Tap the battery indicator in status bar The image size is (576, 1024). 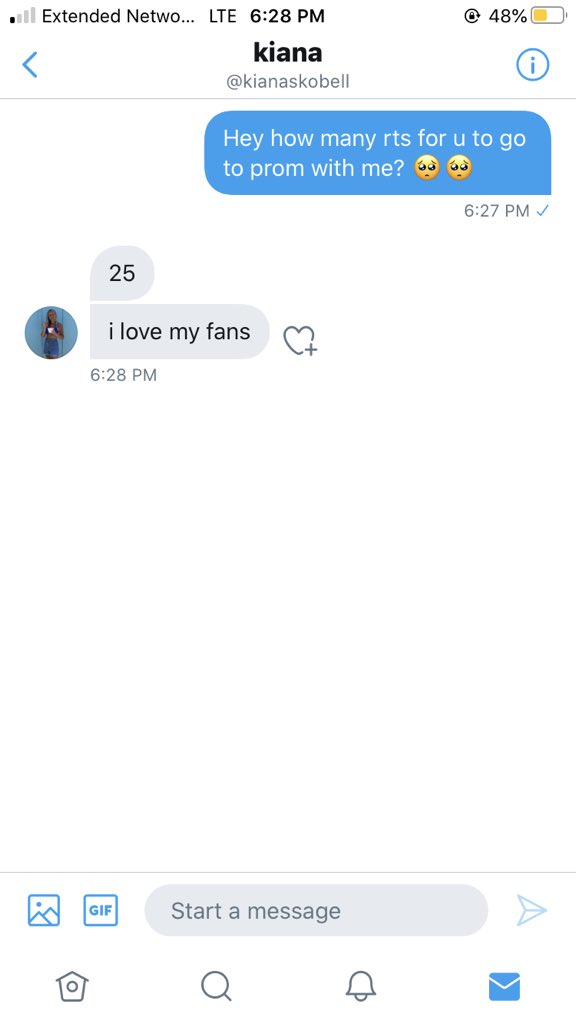pyautogui.click(x=549, y=16)
